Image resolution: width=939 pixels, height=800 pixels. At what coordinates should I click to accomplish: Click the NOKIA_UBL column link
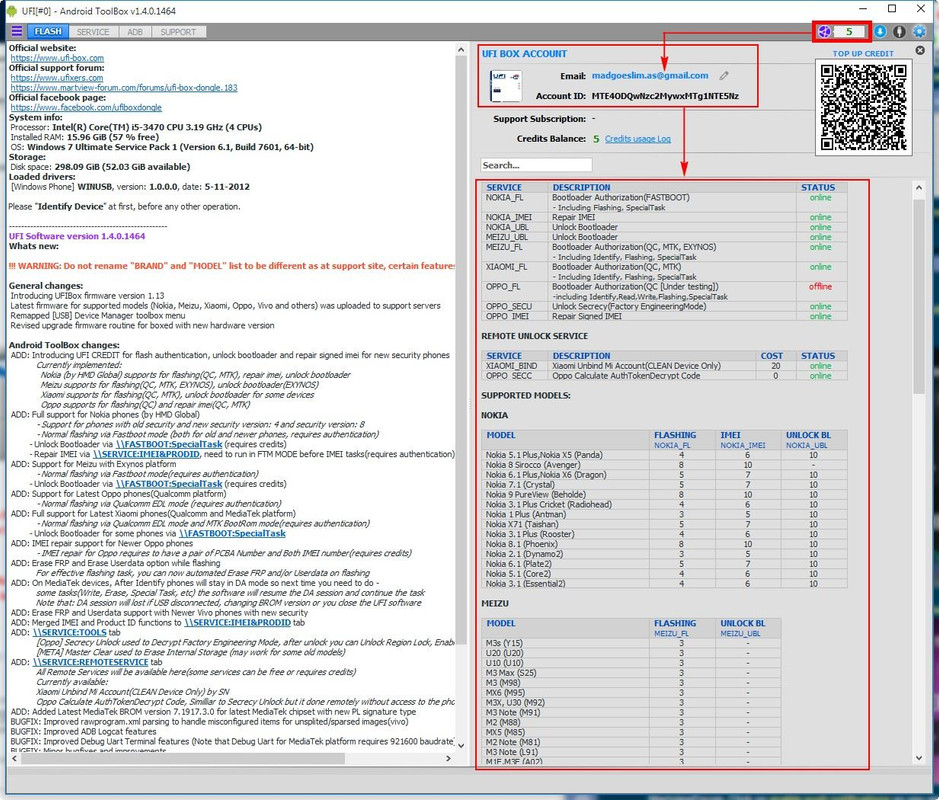tap(806, 446)
